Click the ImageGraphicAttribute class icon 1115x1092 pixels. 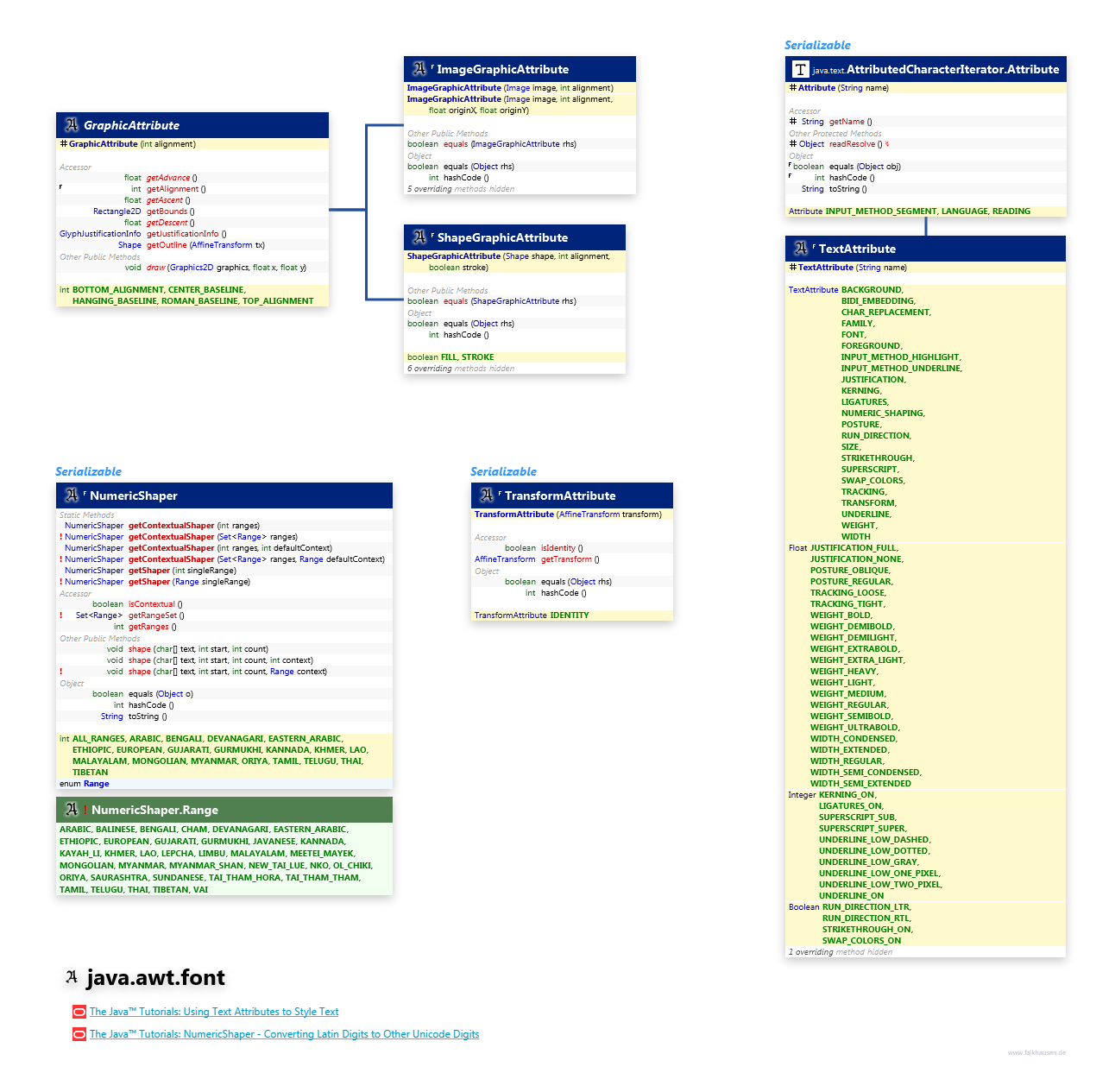coord(419,69)
